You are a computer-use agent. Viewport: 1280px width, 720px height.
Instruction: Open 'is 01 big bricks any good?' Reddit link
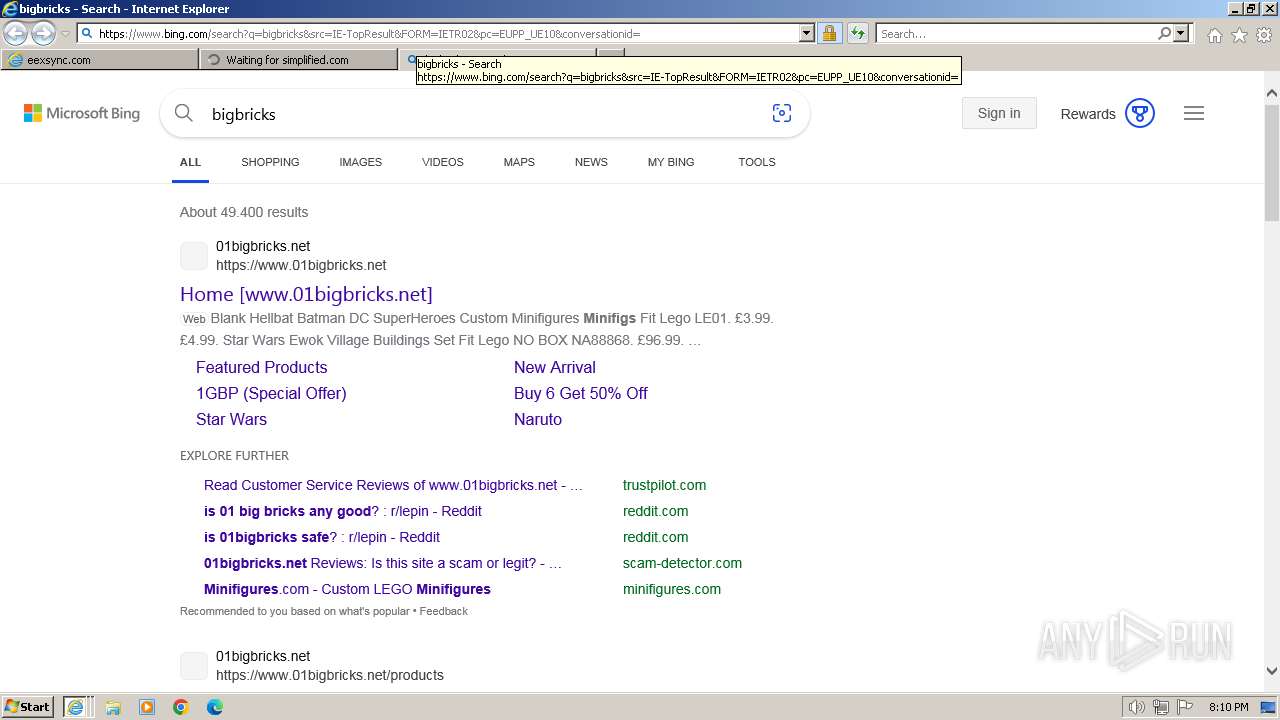tap(343, 511)
